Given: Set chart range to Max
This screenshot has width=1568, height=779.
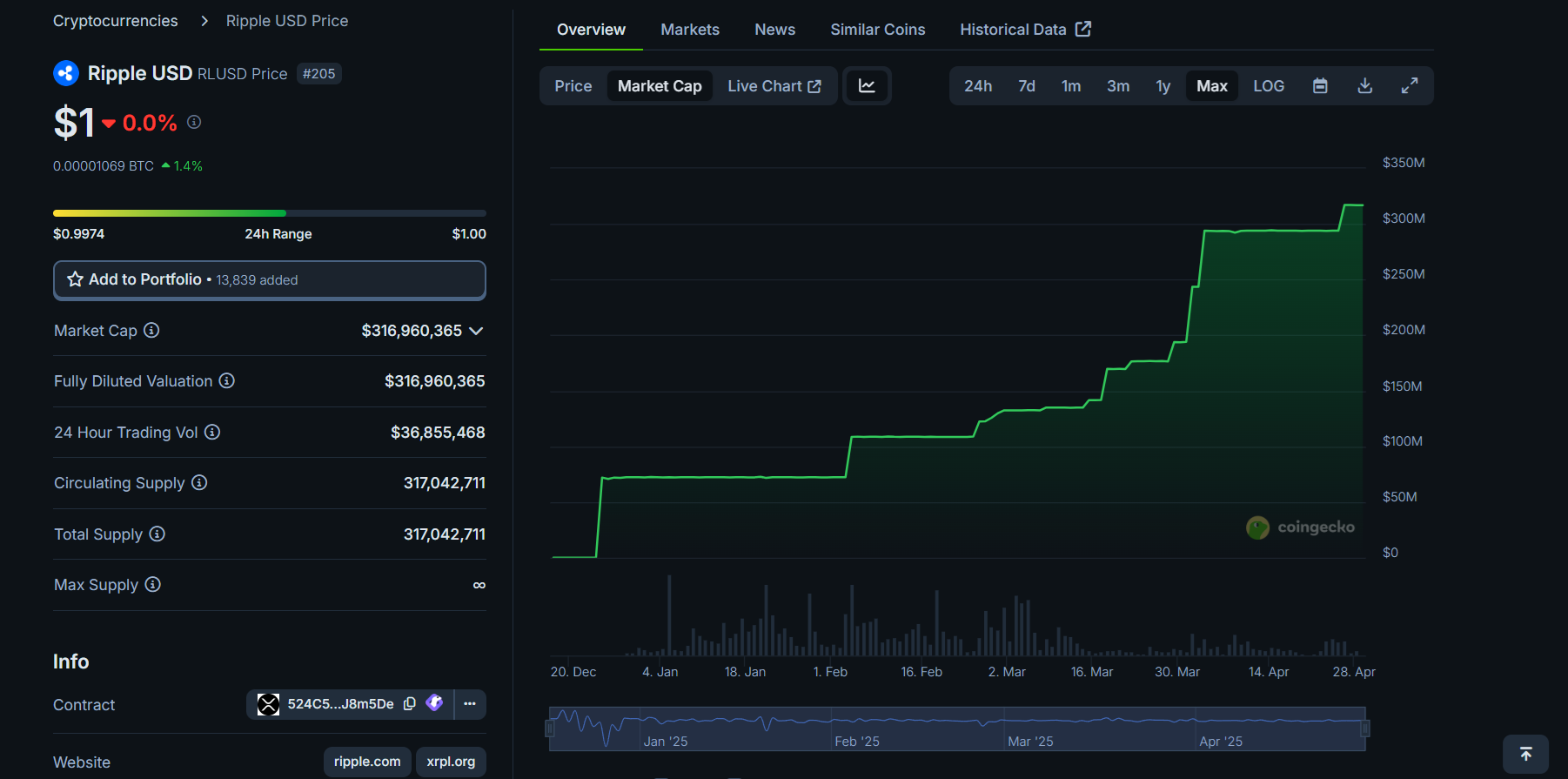Looking at the screenshot, I should tap(1212, 86).
